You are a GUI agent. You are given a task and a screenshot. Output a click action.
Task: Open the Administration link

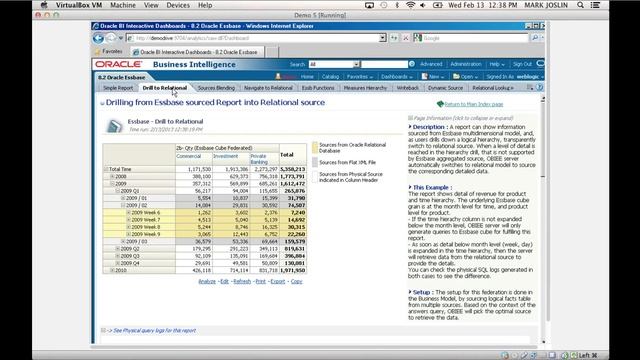466,64
